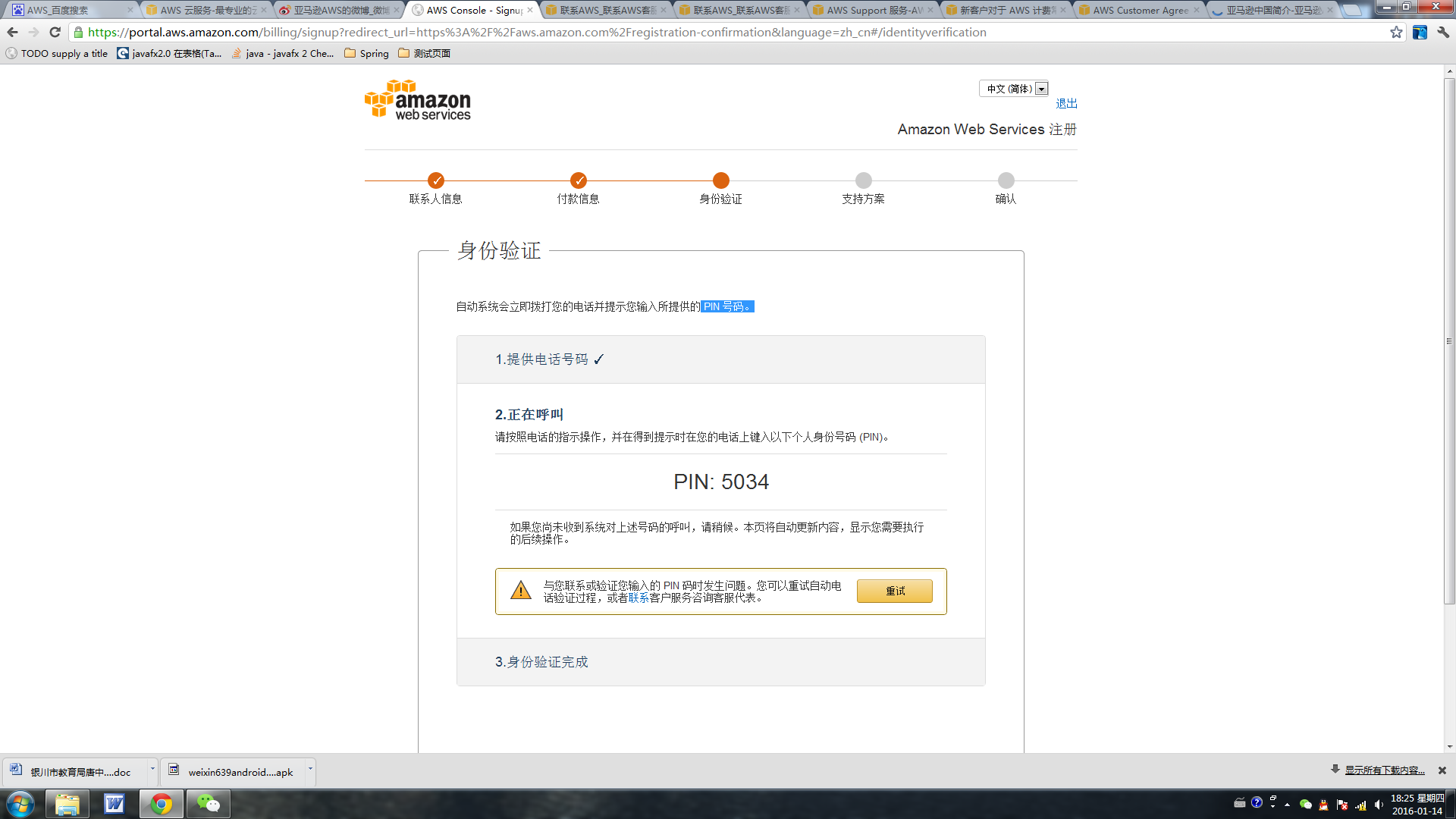The width and height of the screenshot is (1456, 819).
Task: Open the 银川市教育局 doc download item
Action: [x=74, y=771]
